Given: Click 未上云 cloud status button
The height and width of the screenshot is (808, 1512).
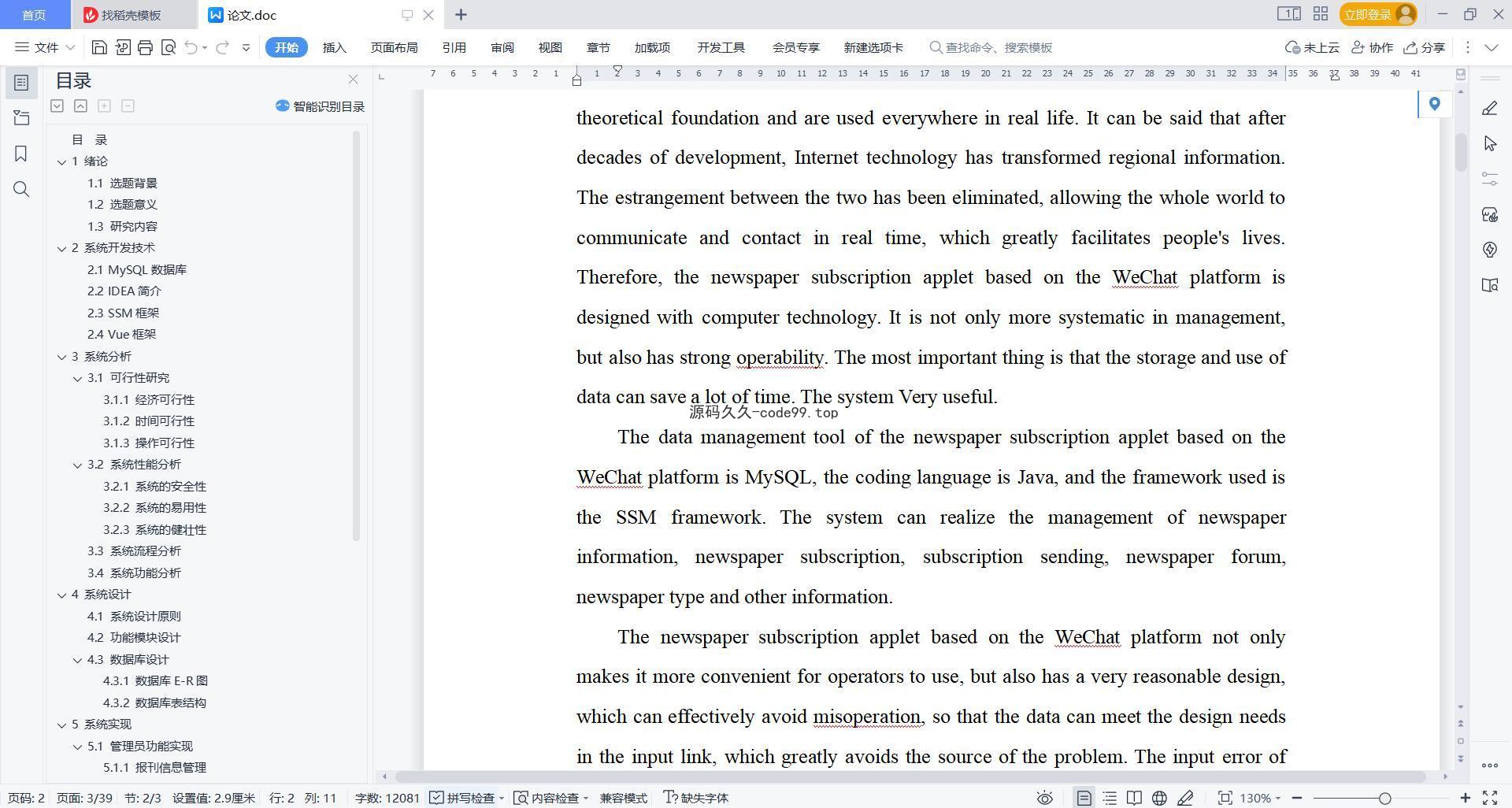Looking at the screenshot, I should (x=1312, y=47).
